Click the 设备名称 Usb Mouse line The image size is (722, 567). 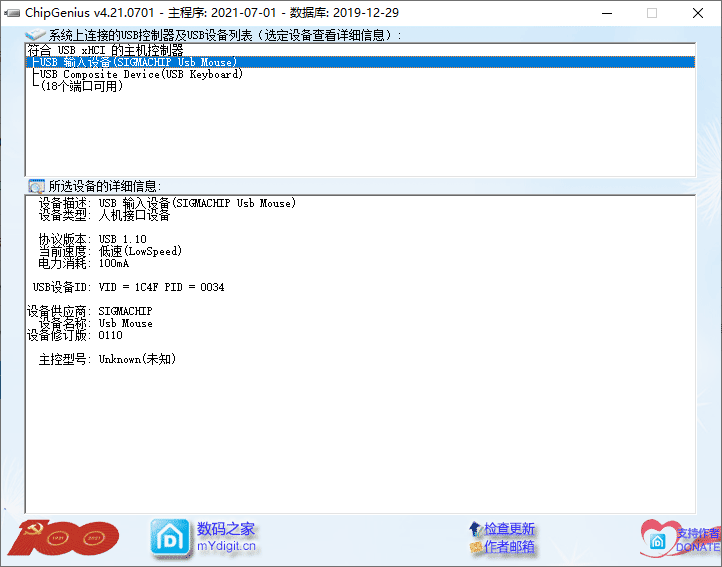(x=95, y=323)
